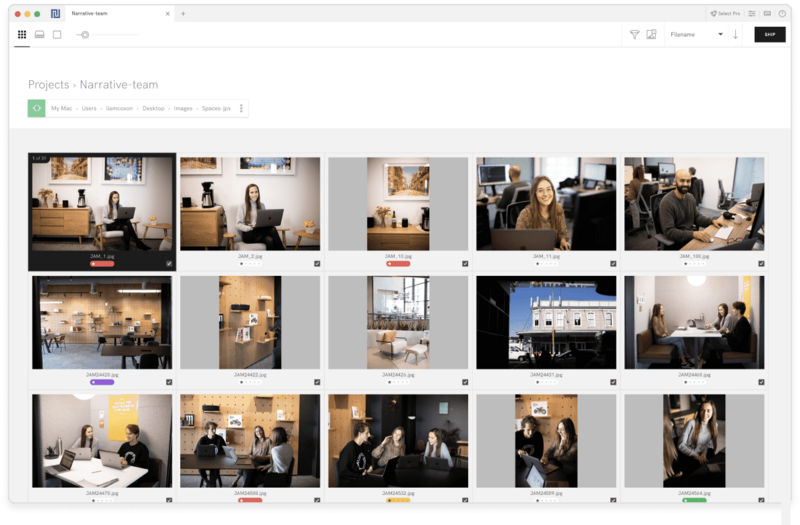Viewport: 800px width, 525px height.
Task: Select the JAM24564.jpg portrait thumbnail
Action: [694, 441]
